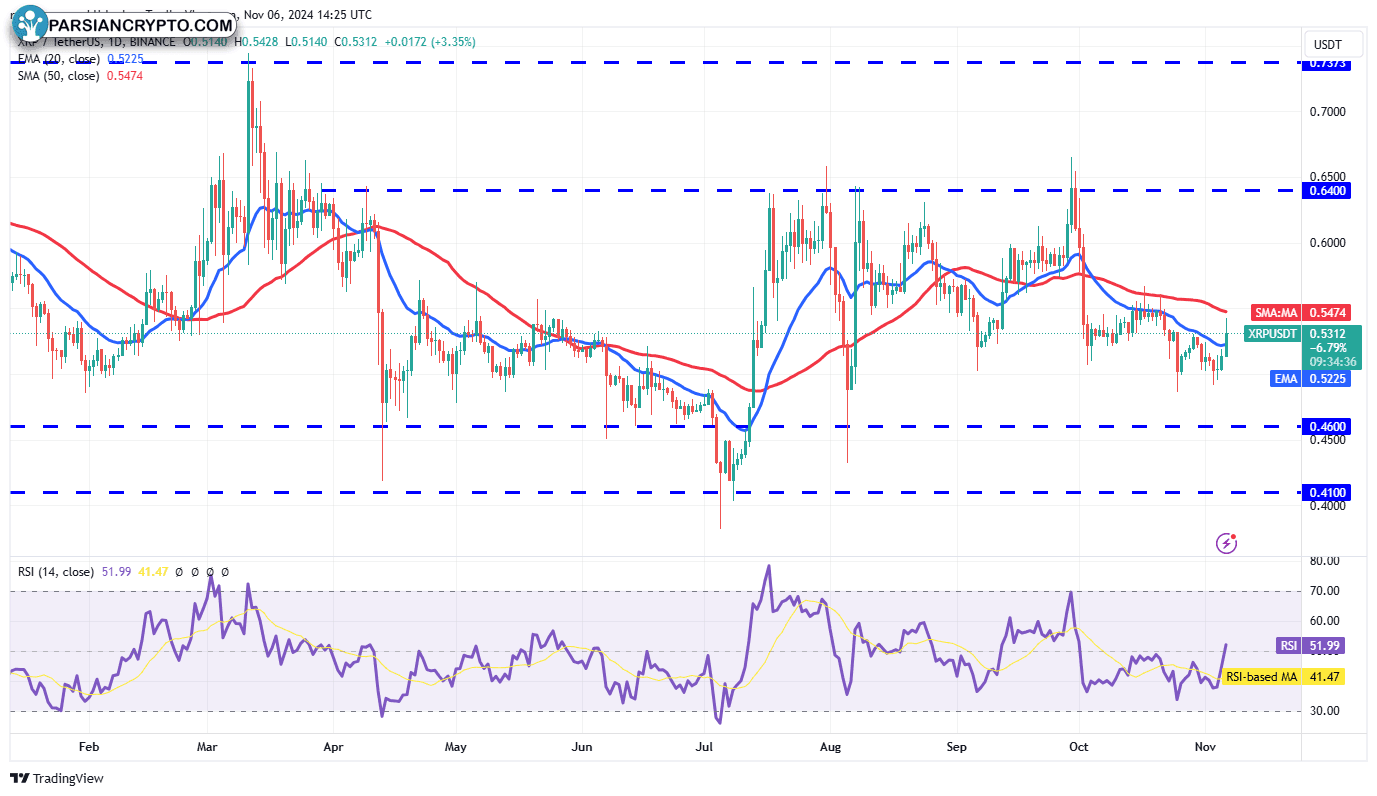
Task: Click the Mar label on time axis
Action: click(208, 747)
